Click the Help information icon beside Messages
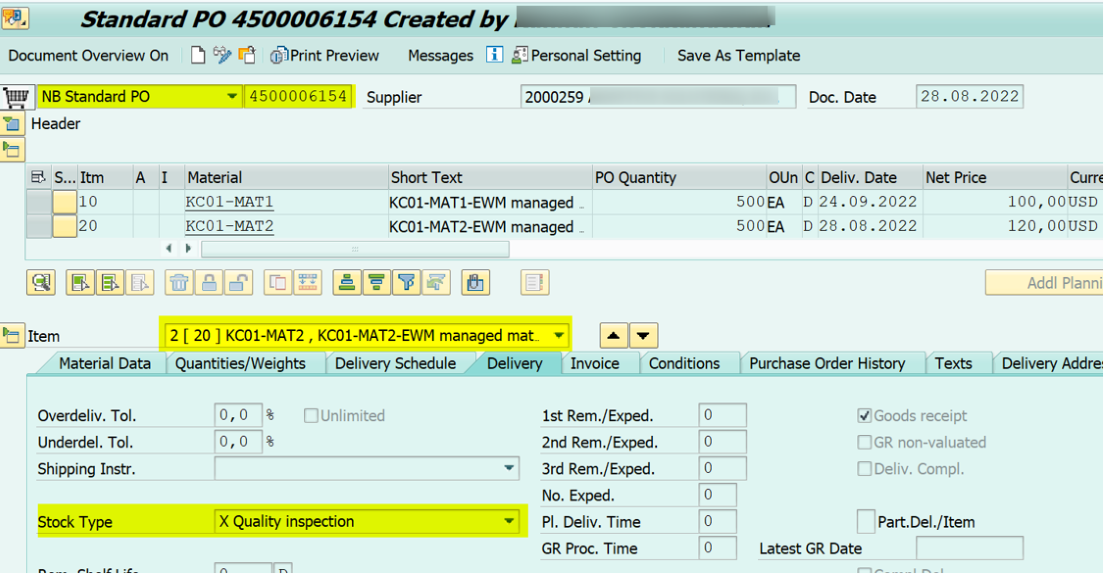Viewport: 1110px width, 580px height. coord(494,56)
